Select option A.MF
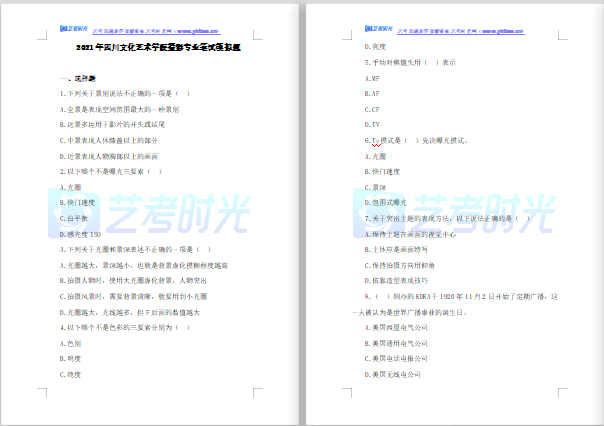The height and width of the screenshot is (426, 604). [x=372, y=78]
